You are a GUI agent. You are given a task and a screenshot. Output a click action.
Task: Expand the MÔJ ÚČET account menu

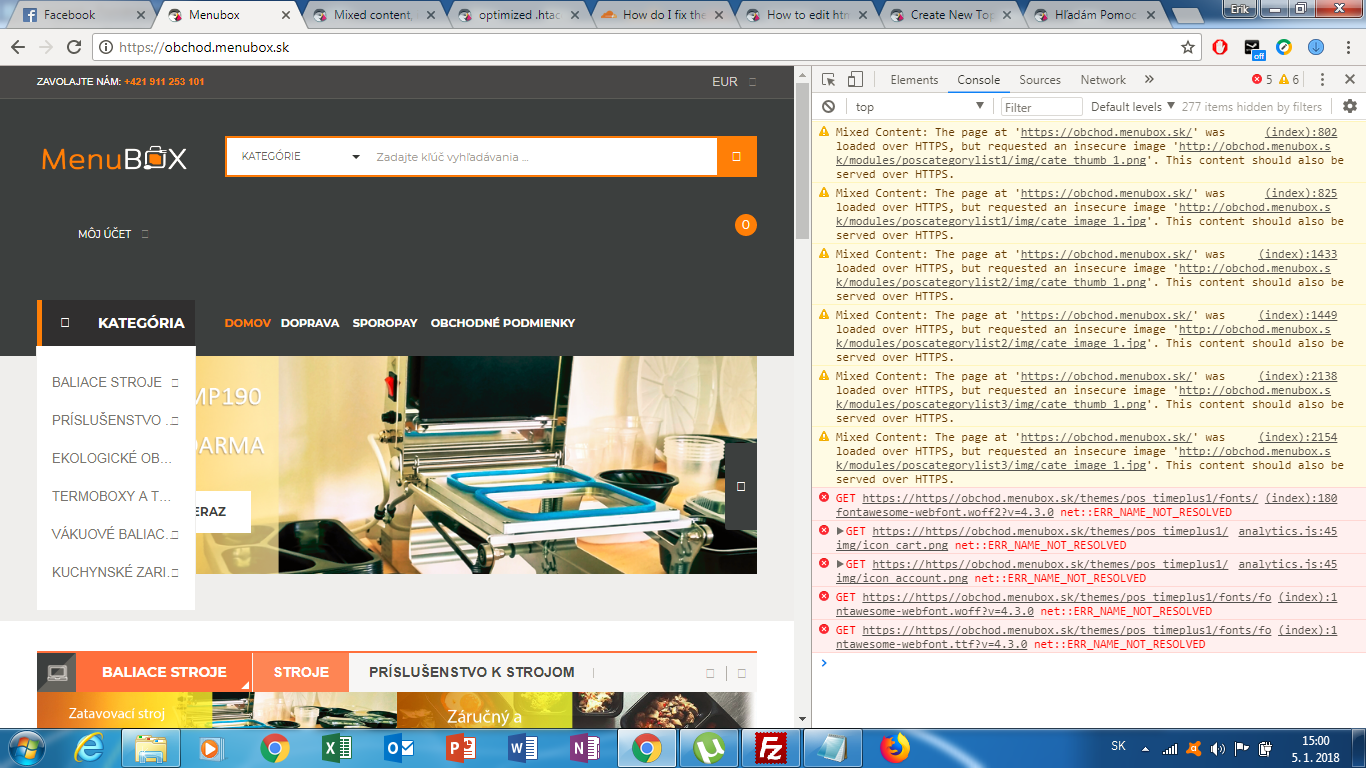pos(113,234)
